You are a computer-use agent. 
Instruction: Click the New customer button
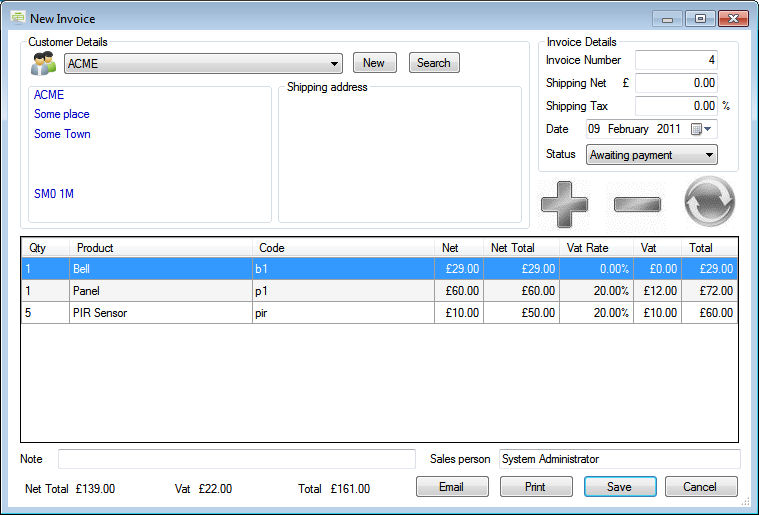(x=374, y=63)
